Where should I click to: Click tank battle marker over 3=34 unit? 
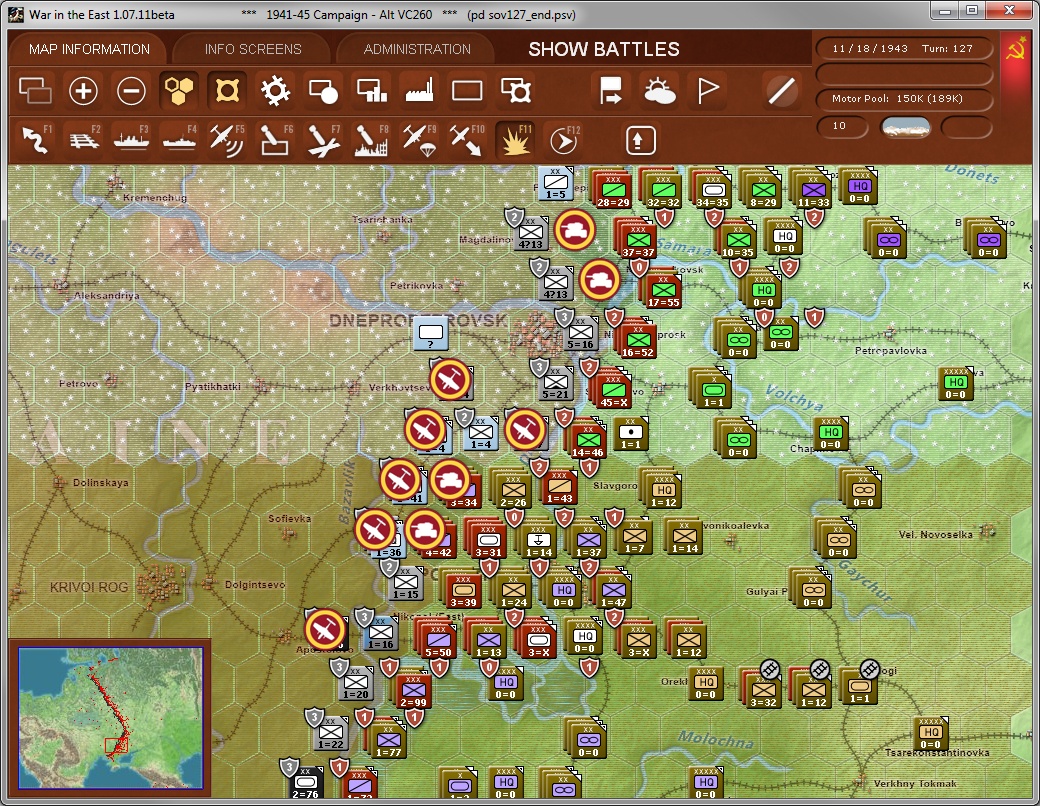450,480
